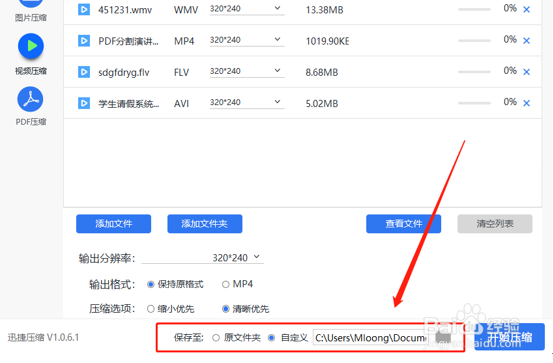Viewport: 553px width, 363px height.
Task: Click the 查看文件 button
Action: [x=403, y=224]
